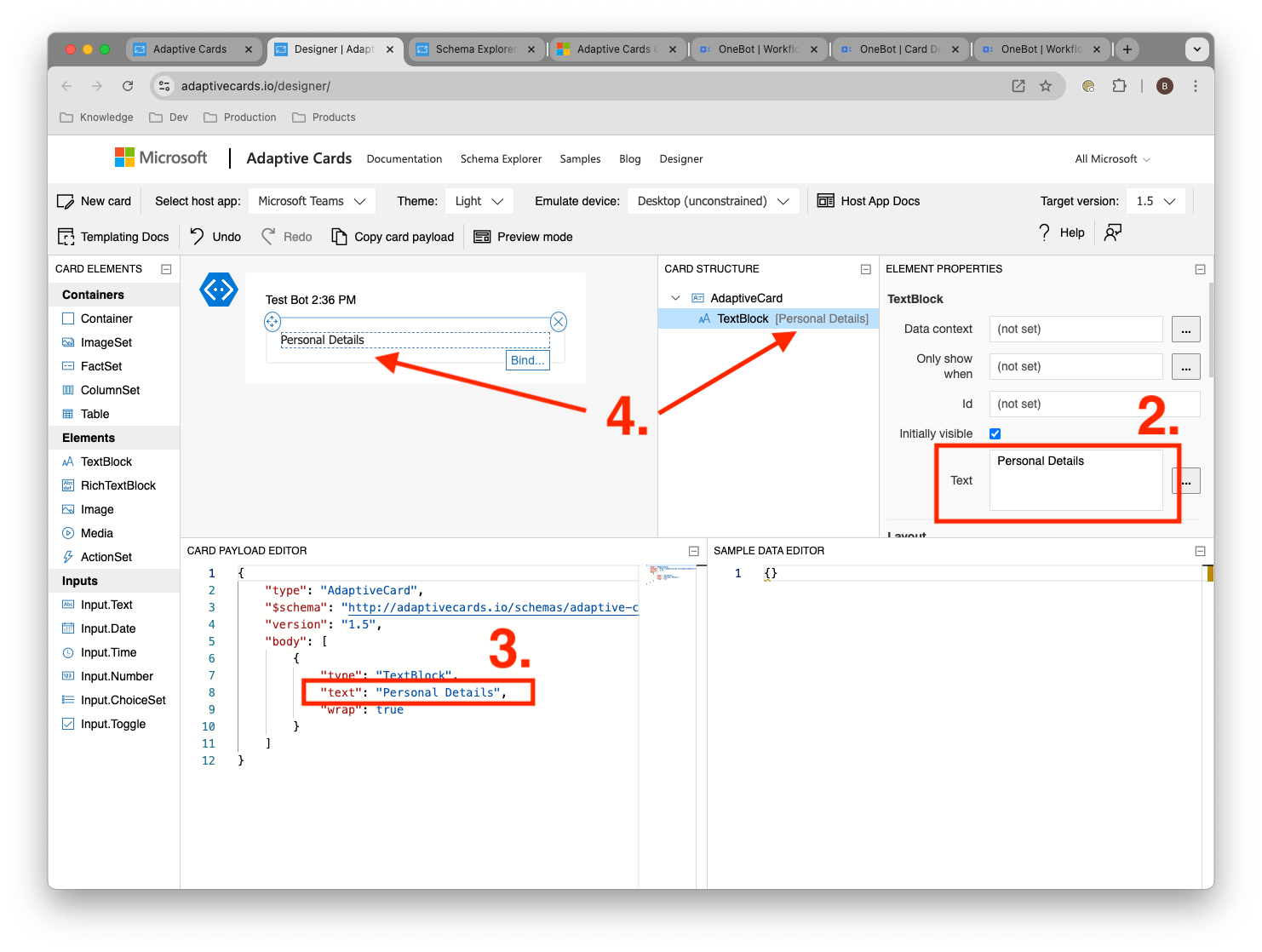This screenshot has width=1262, height=952.
Task: Collapse the Element Properties panel
Action: pyautogui.click(x=1201, y=269)
